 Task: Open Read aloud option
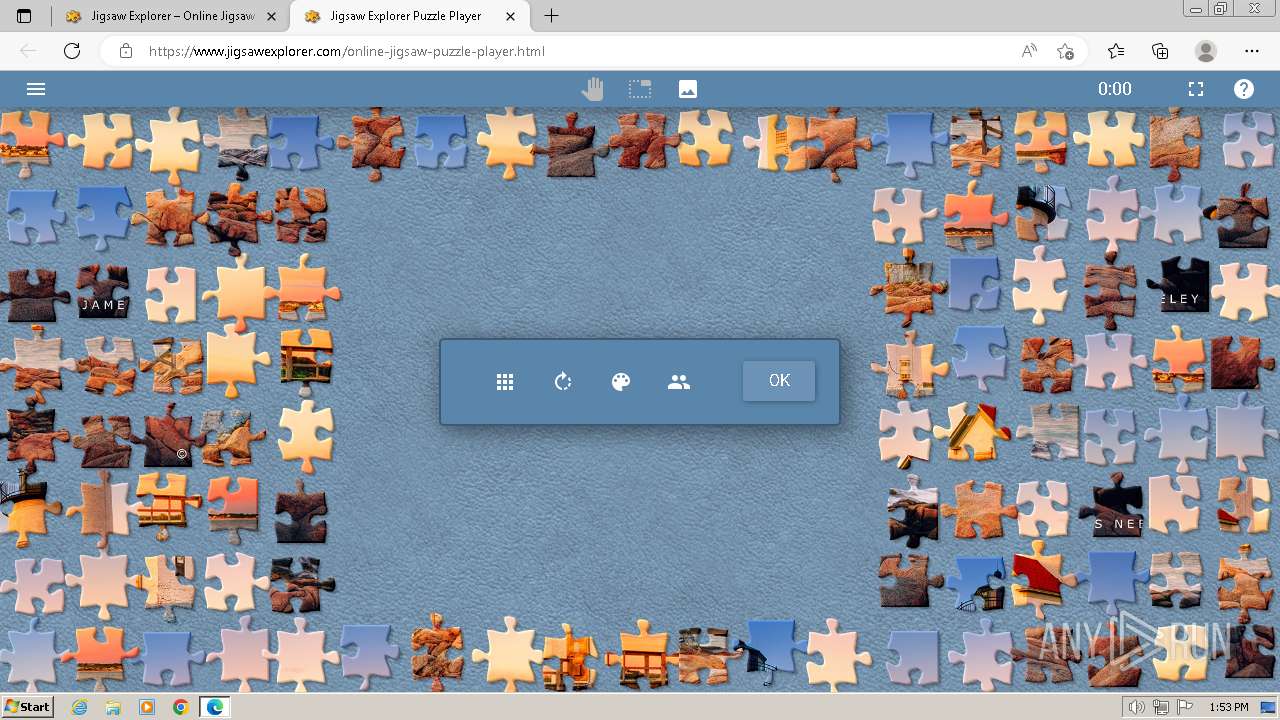(1029, 51)
